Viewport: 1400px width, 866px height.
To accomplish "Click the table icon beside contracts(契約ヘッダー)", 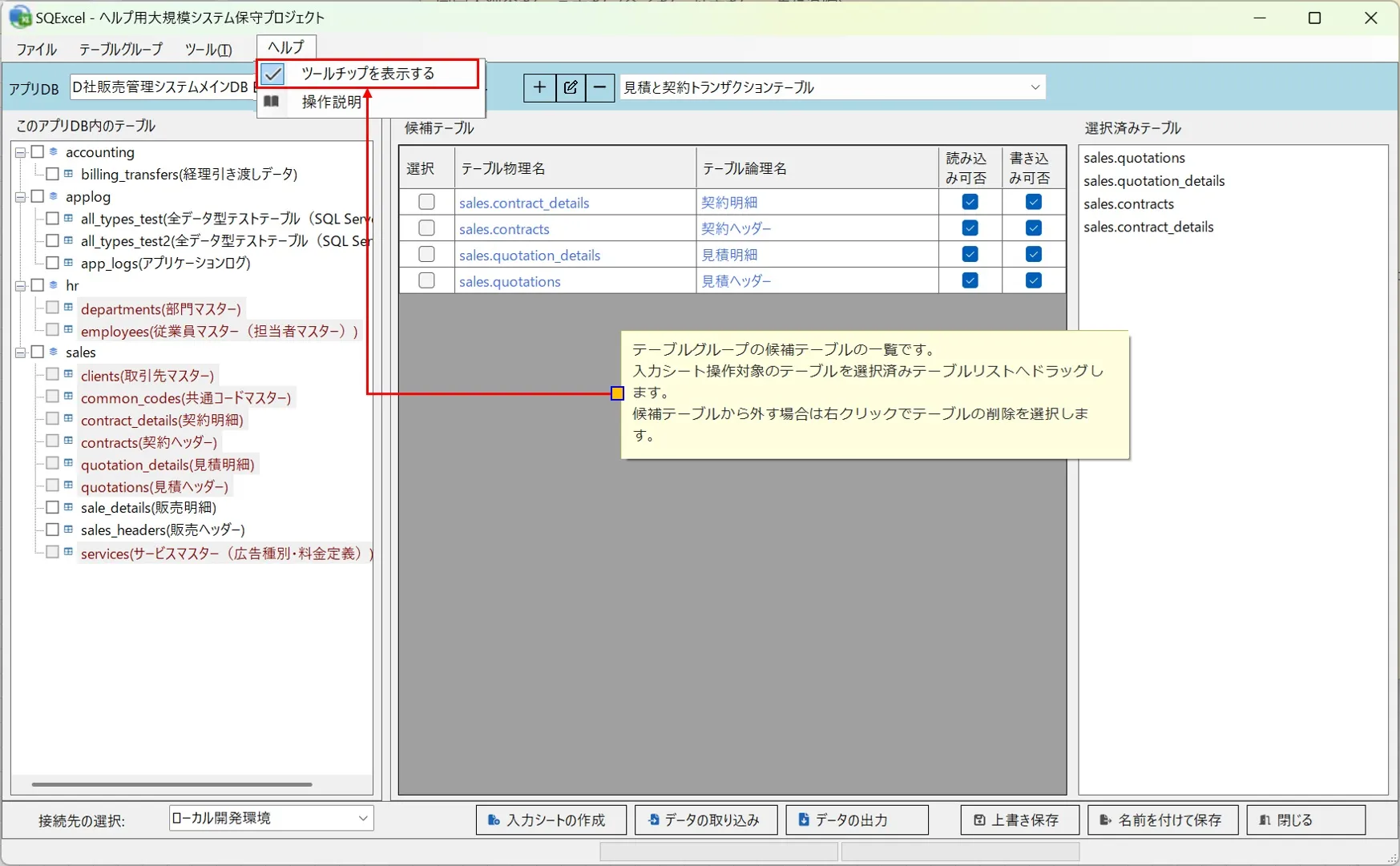I will (69, 441).
